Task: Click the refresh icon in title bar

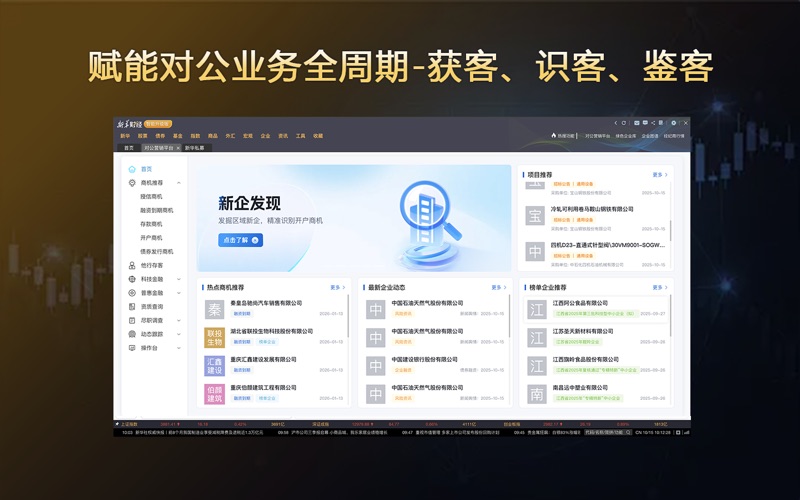Action: pos(623,123)
